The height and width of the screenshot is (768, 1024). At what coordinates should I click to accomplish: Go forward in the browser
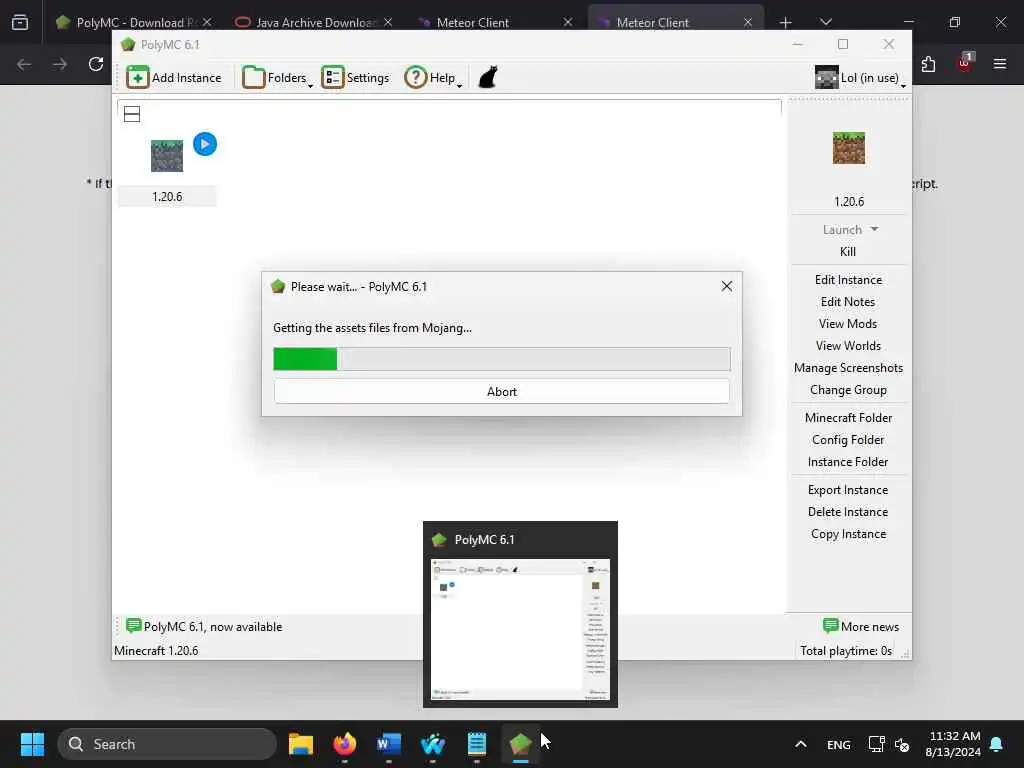click(x=60, y=64)
